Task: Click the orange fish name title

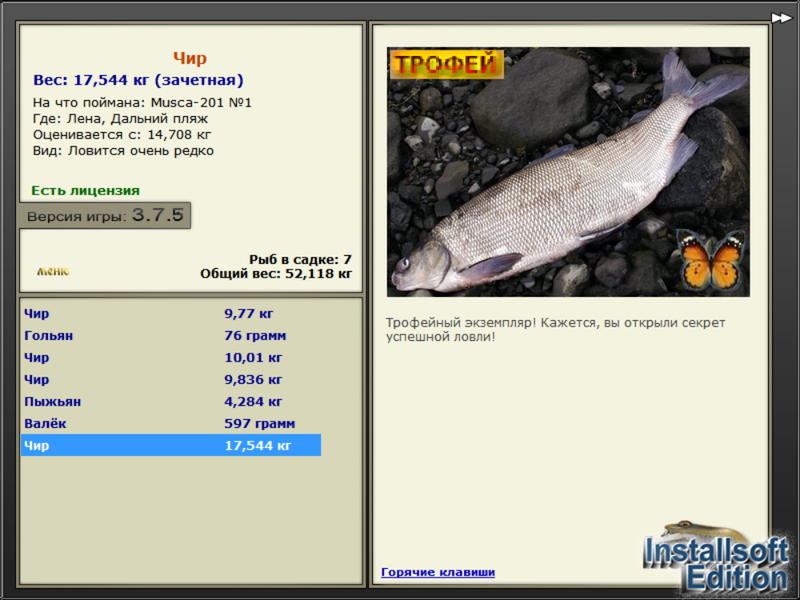Action: click(x=190, y=58)
